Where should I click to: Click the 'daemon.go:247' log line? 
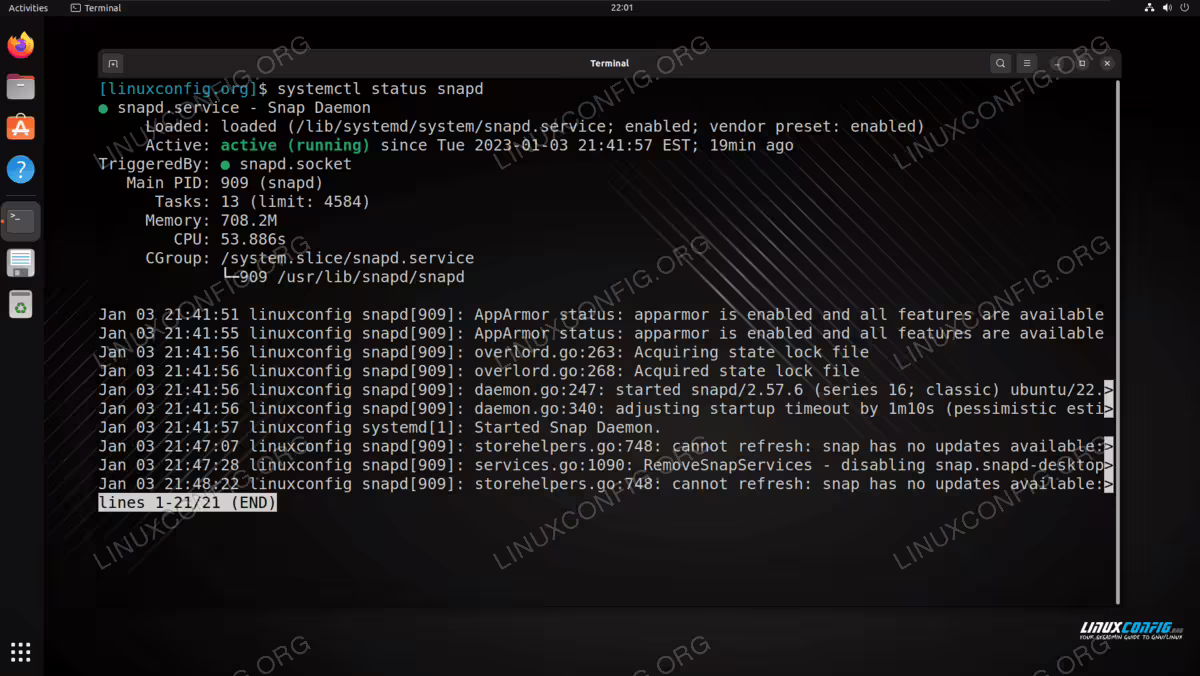pyautogui.click(x=606, y=390)
